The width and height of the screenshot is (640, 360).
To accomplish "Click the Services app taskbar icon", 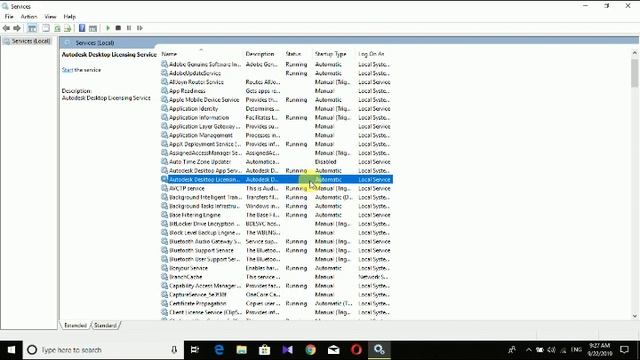I will (x=379, y=350).
